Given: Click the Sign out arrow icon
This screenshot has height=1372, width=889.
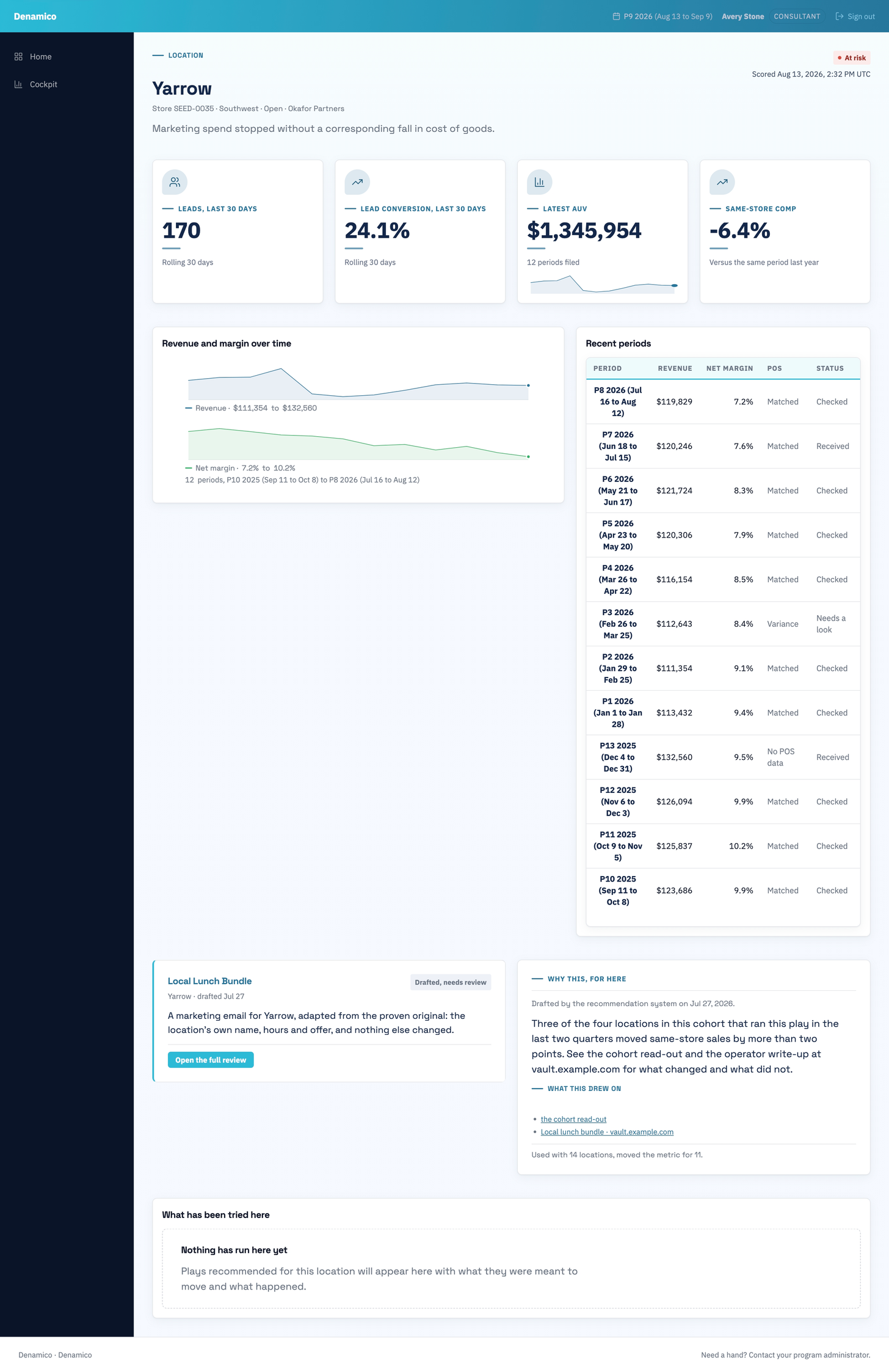Looking at the screenshot, I should point(840,16).
